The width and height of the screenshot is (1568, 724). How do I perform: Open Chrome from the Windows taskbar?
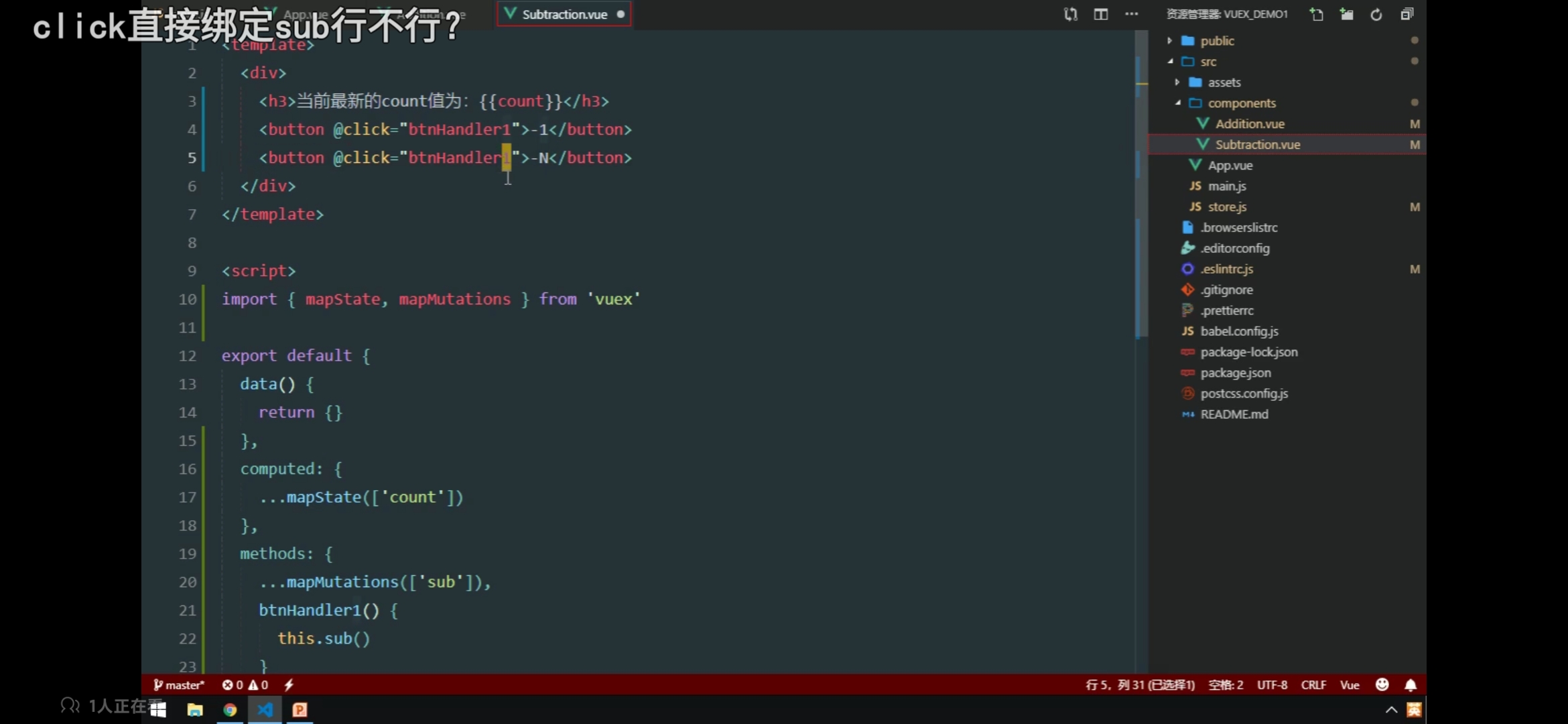pyautogui.click(x=230, y=710)
